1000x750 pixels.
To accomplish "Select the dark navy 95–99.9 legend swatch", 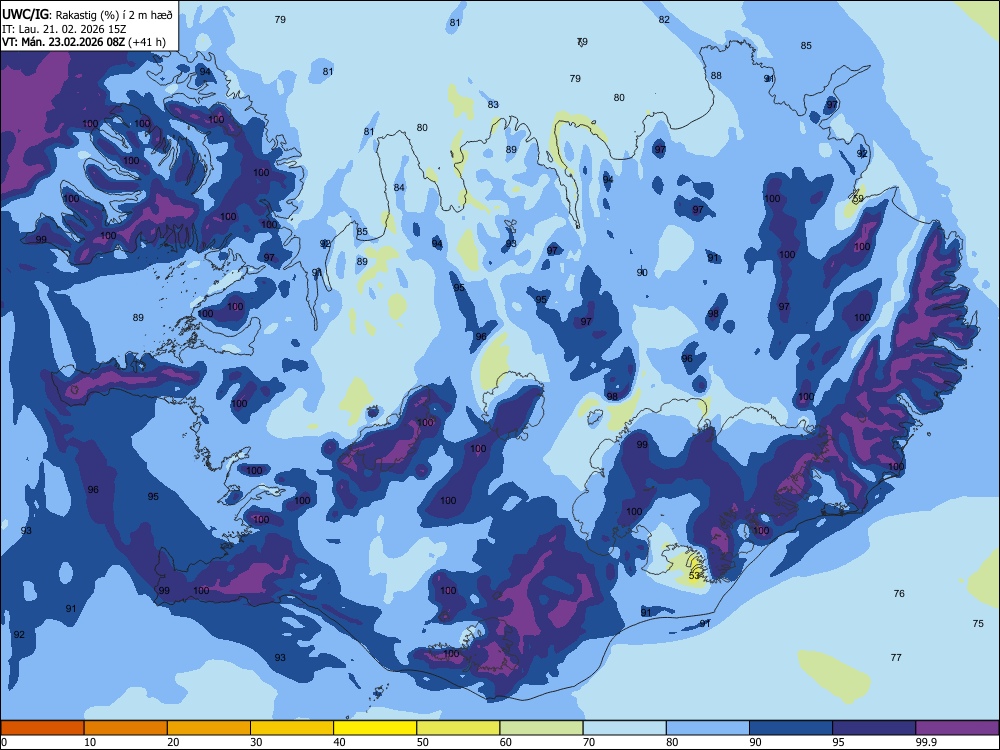I will point(874,728).
